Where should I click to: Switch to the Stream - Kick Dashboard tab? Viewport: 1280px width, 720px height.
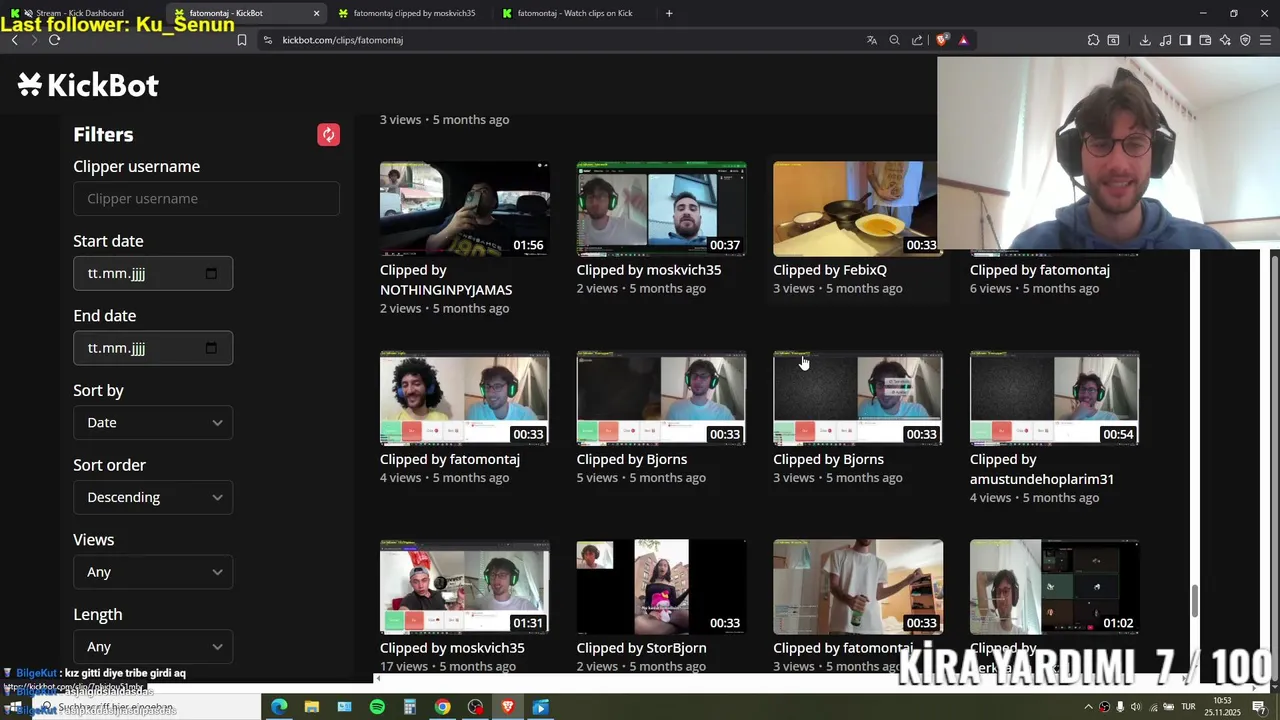click(x=80, y=13)
